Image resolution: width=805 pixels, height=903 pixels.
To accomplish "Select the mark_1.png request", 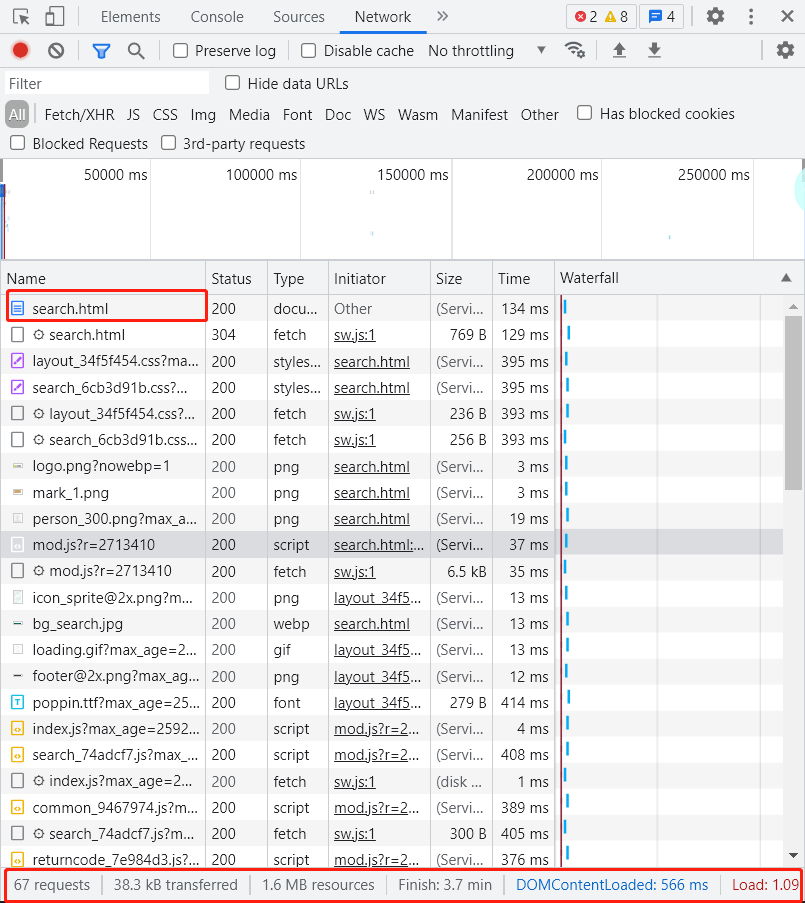I will 392,493.
